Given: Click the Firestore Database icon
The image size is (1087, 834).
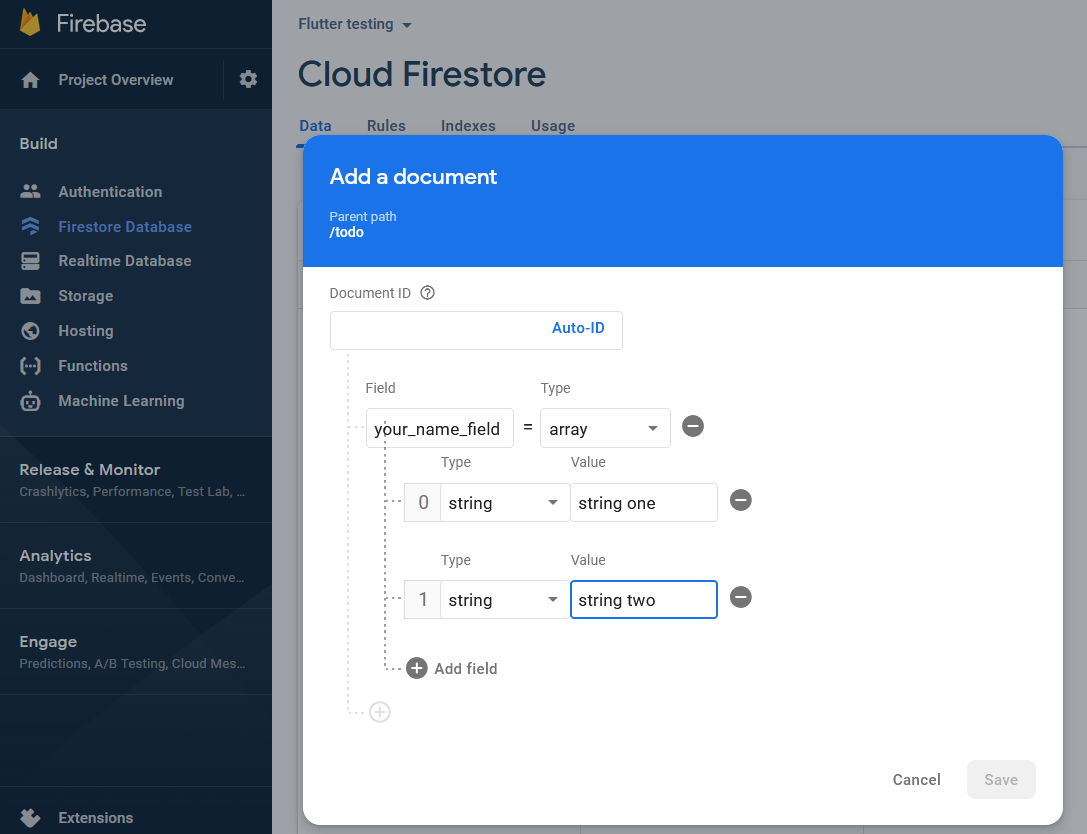Looking at the screenshot, I should (x=31, y=226).
